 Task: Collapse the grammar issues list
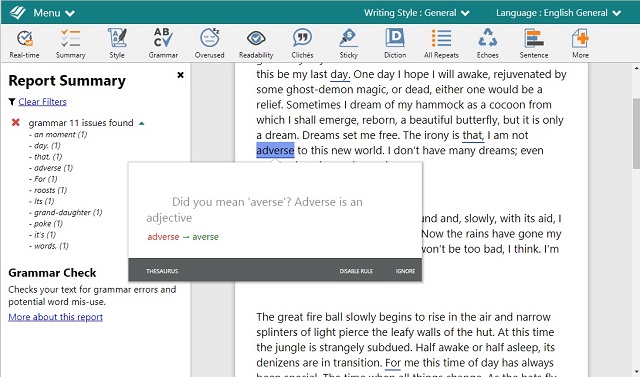(142, 123)
